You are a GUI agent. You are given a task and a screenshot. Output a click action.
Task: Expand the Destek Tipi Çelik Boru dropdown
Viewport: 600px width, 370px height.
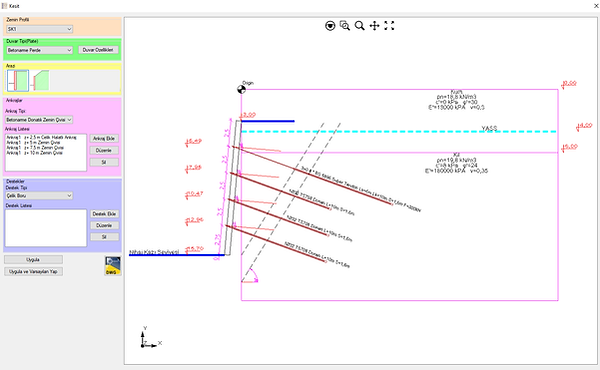[39, 196]
